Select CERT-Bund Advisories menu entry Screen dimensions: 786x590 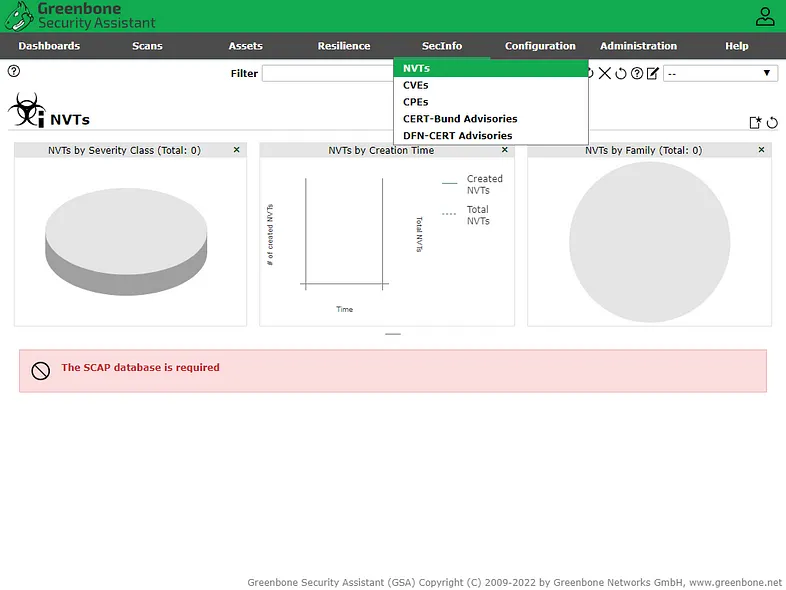click(491, 119)
